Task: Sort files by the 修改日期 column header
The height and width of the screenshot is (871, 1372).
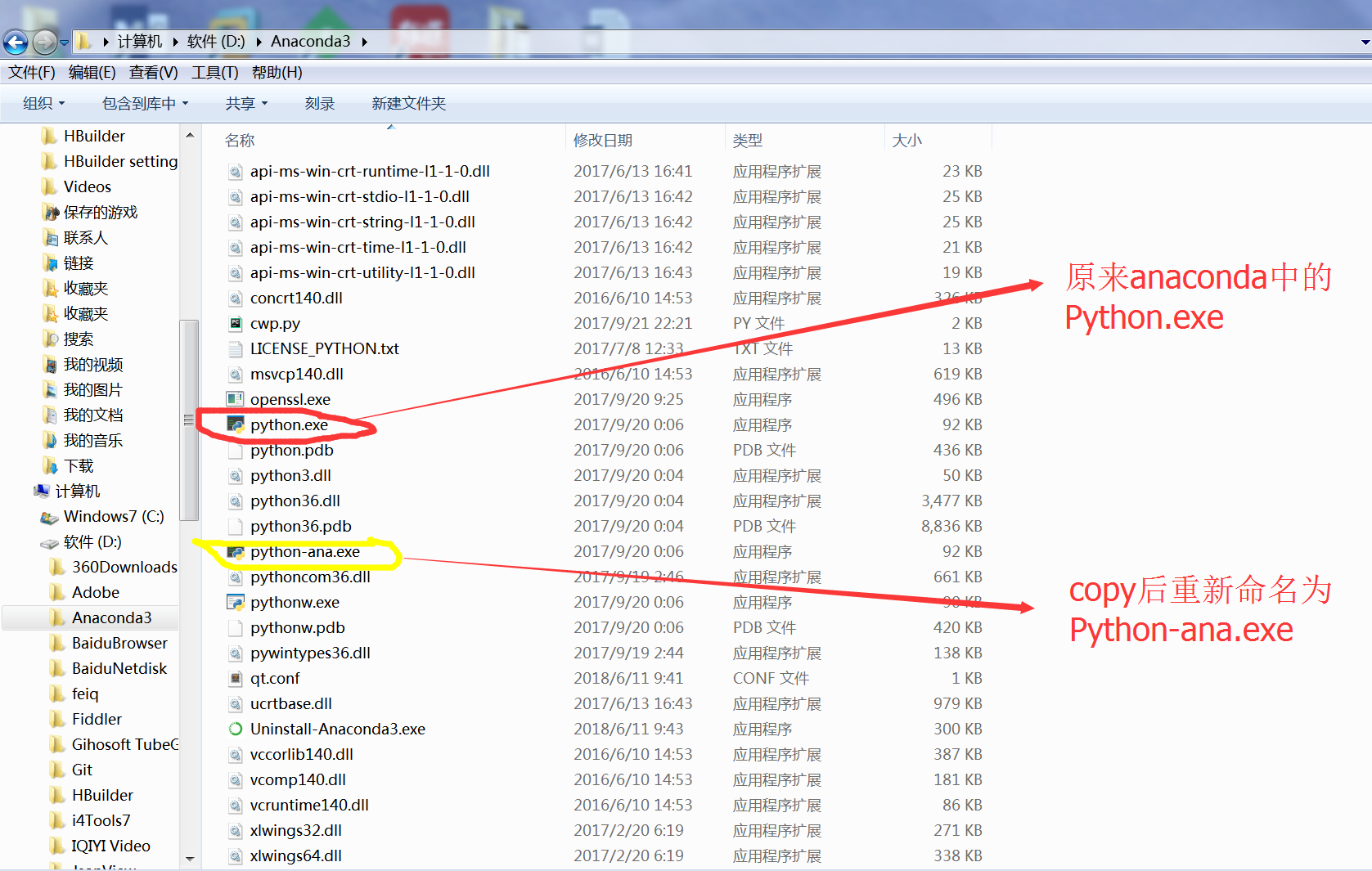Action: point(604,139)
